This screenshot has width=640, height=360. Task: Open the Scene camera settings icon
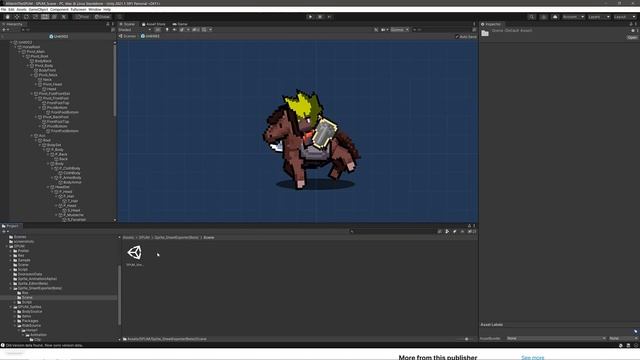click(x=384, y=30)
